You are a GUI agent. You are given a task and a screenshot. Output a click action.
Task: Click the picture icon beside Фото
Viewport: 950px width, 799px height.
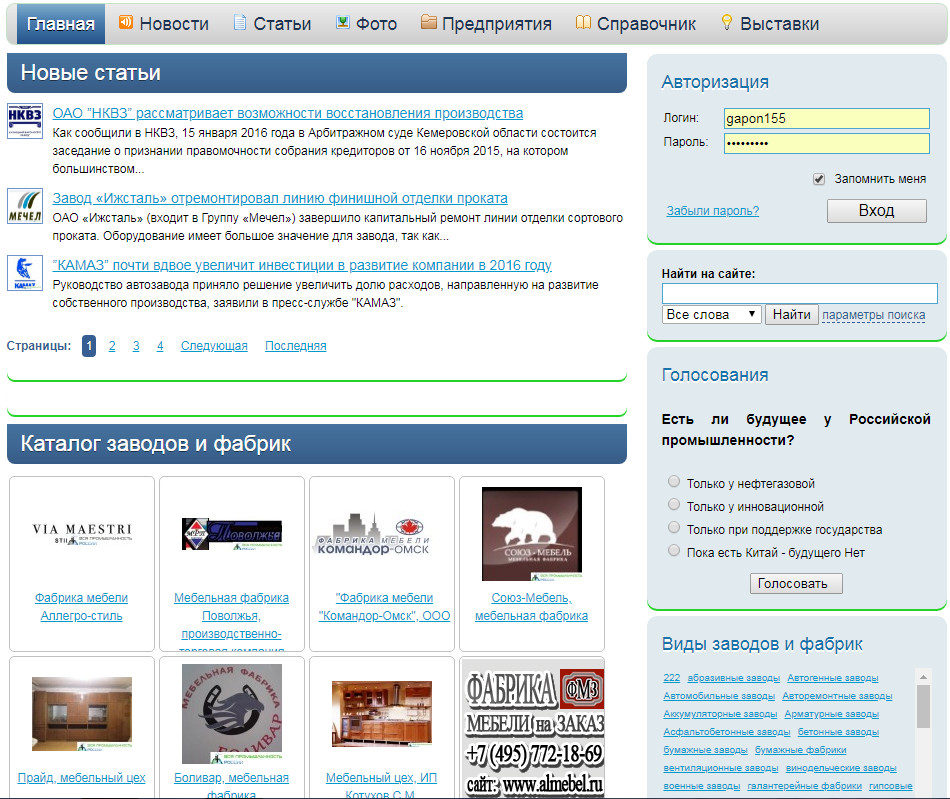click(x=342, y=22)
